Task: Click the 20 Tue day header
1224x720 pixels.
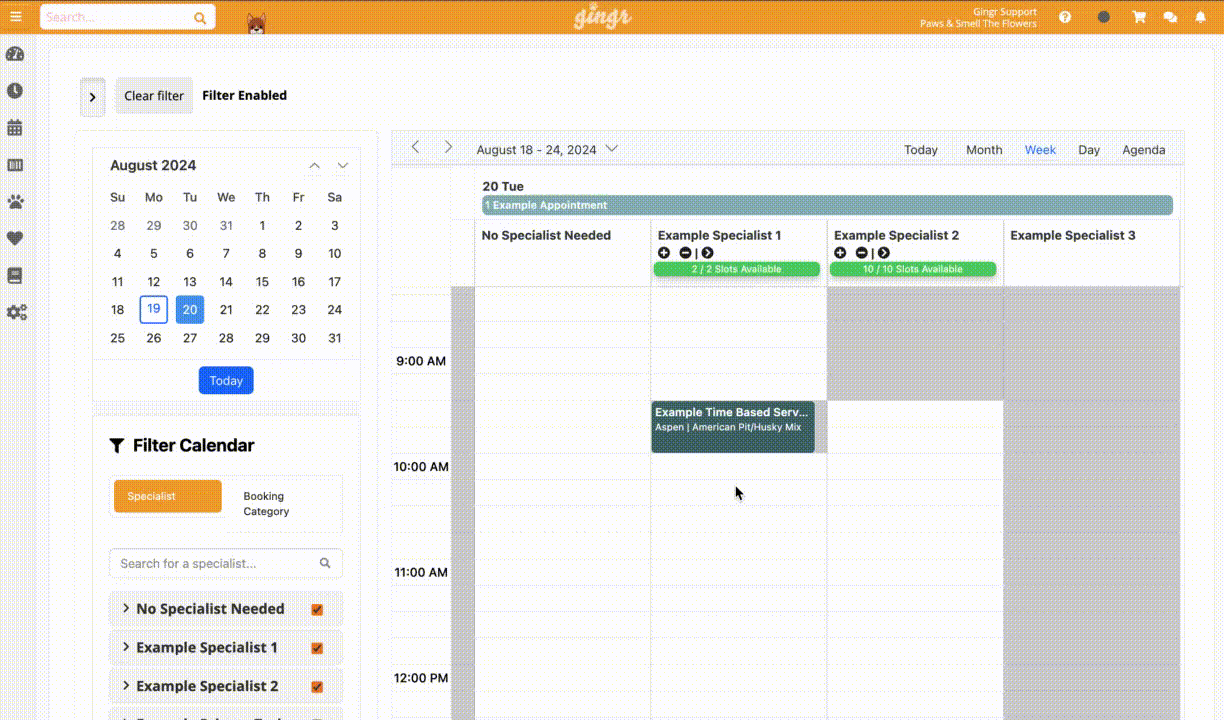Action: (x=503, y=186)
